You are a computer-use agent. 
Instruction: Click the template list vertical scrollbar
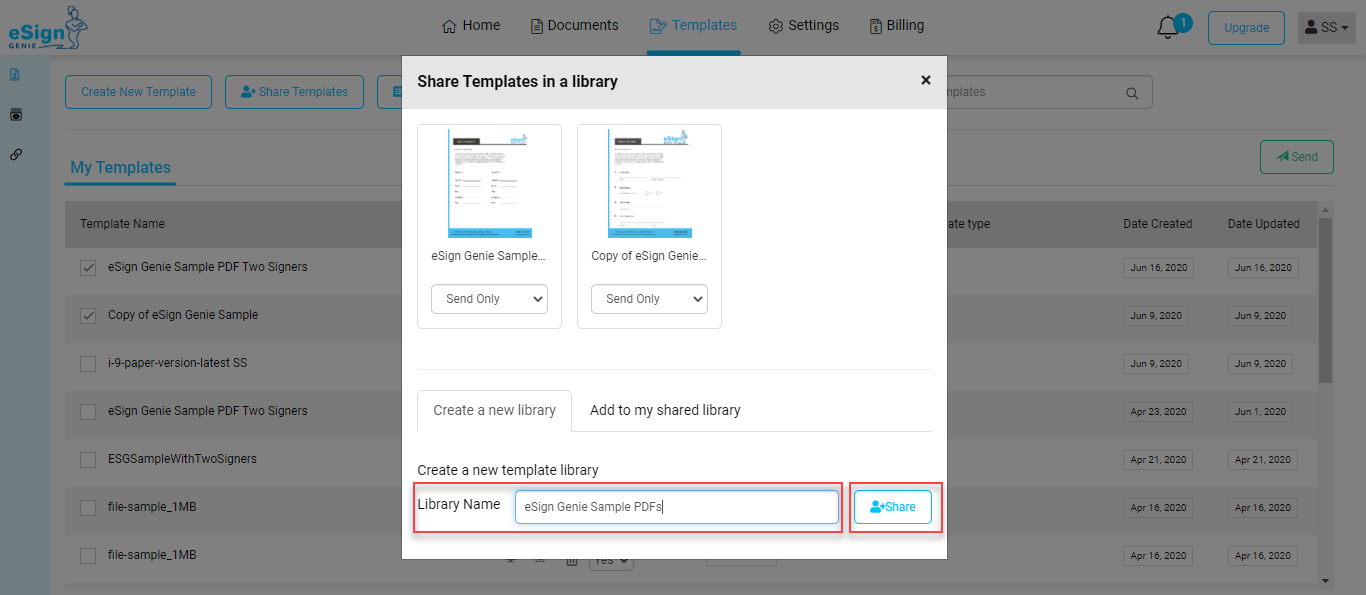[1326, 300]
